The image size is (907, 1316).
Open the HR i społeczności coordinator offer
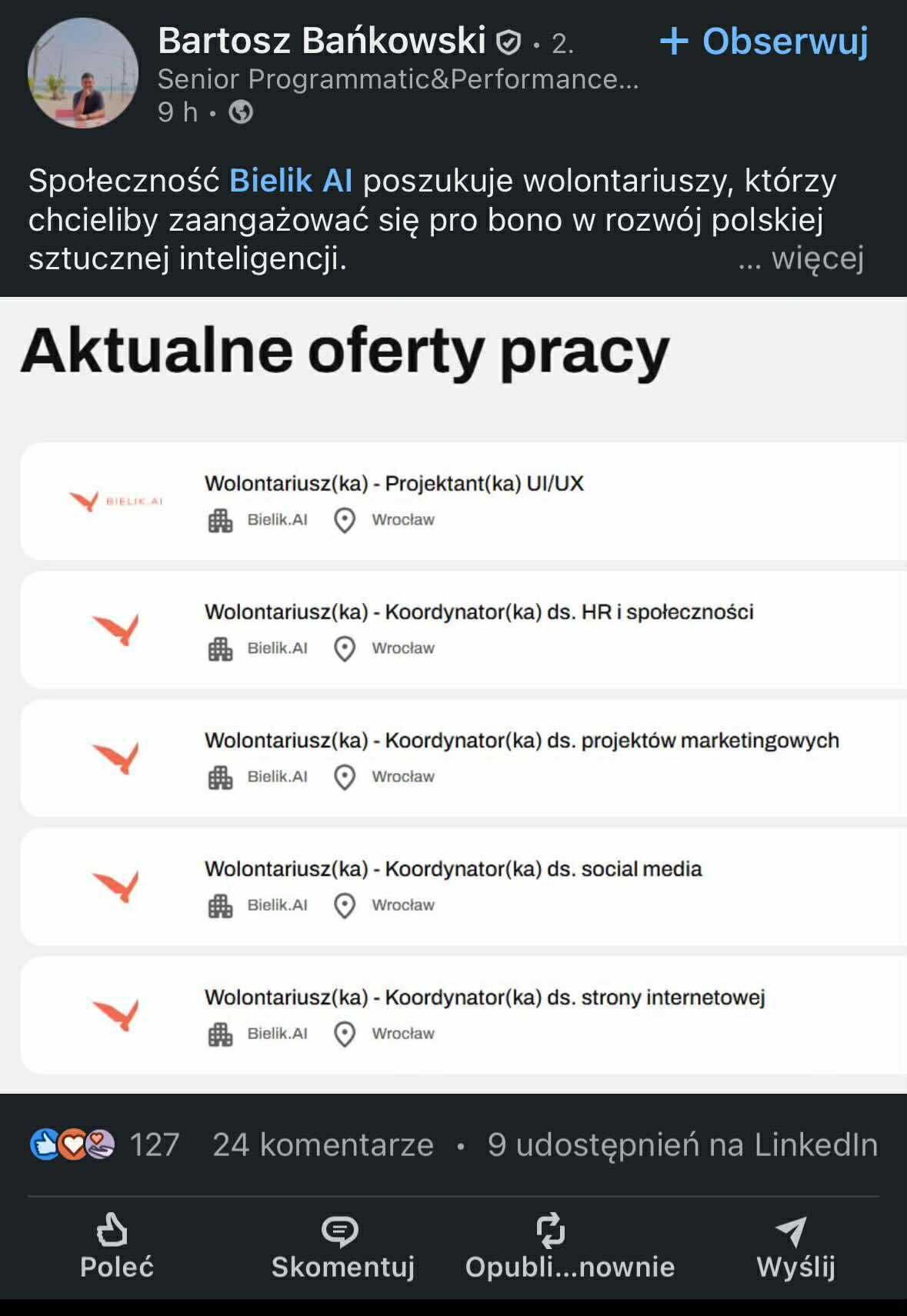pyautogui.click(x=479, y=612)
